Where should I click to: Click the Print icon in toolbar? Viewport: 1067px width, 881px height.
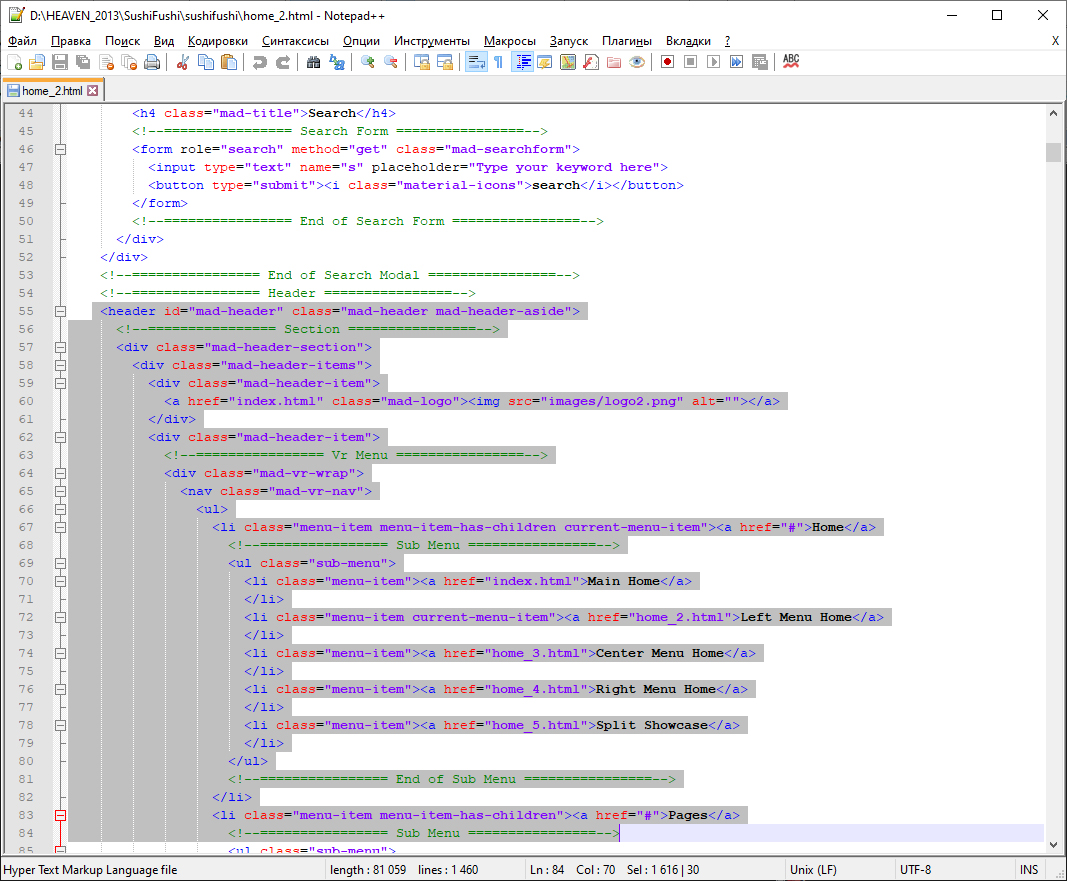point(152,62)
